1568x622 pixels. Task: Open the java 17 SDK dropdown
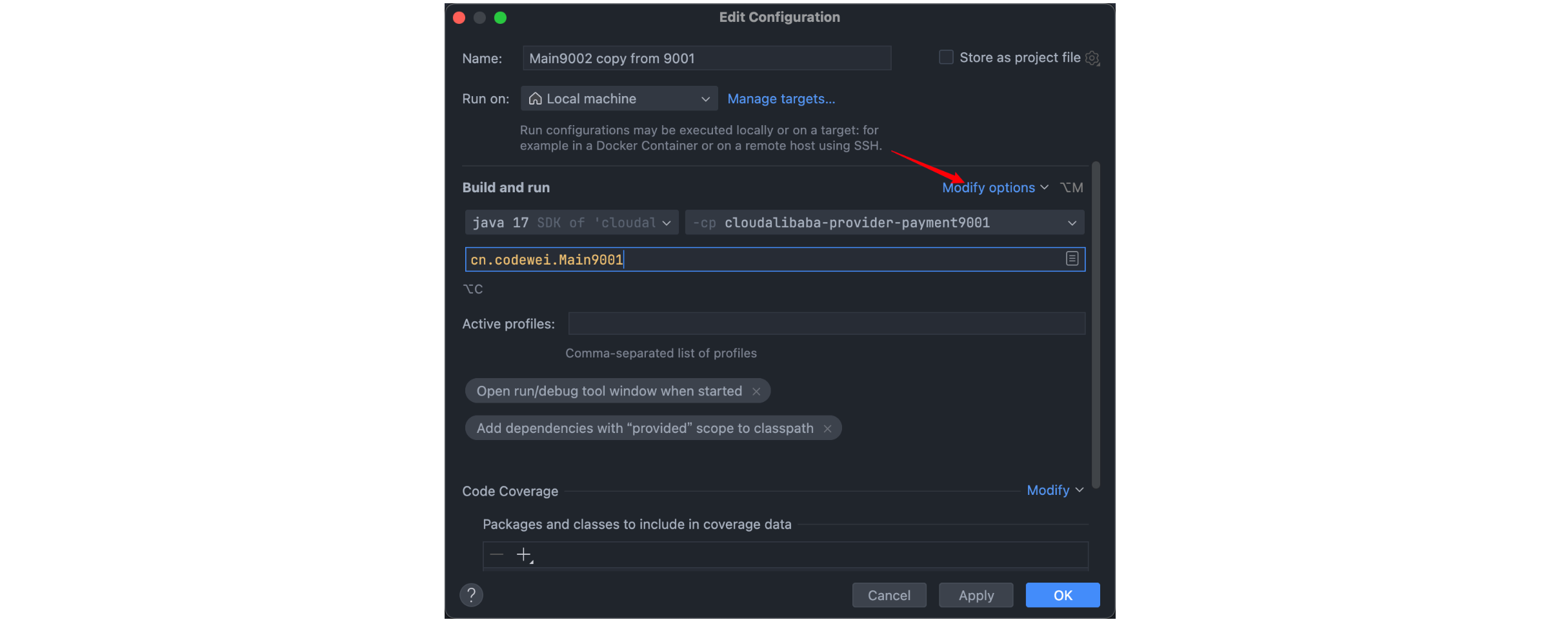pos(572,223)
